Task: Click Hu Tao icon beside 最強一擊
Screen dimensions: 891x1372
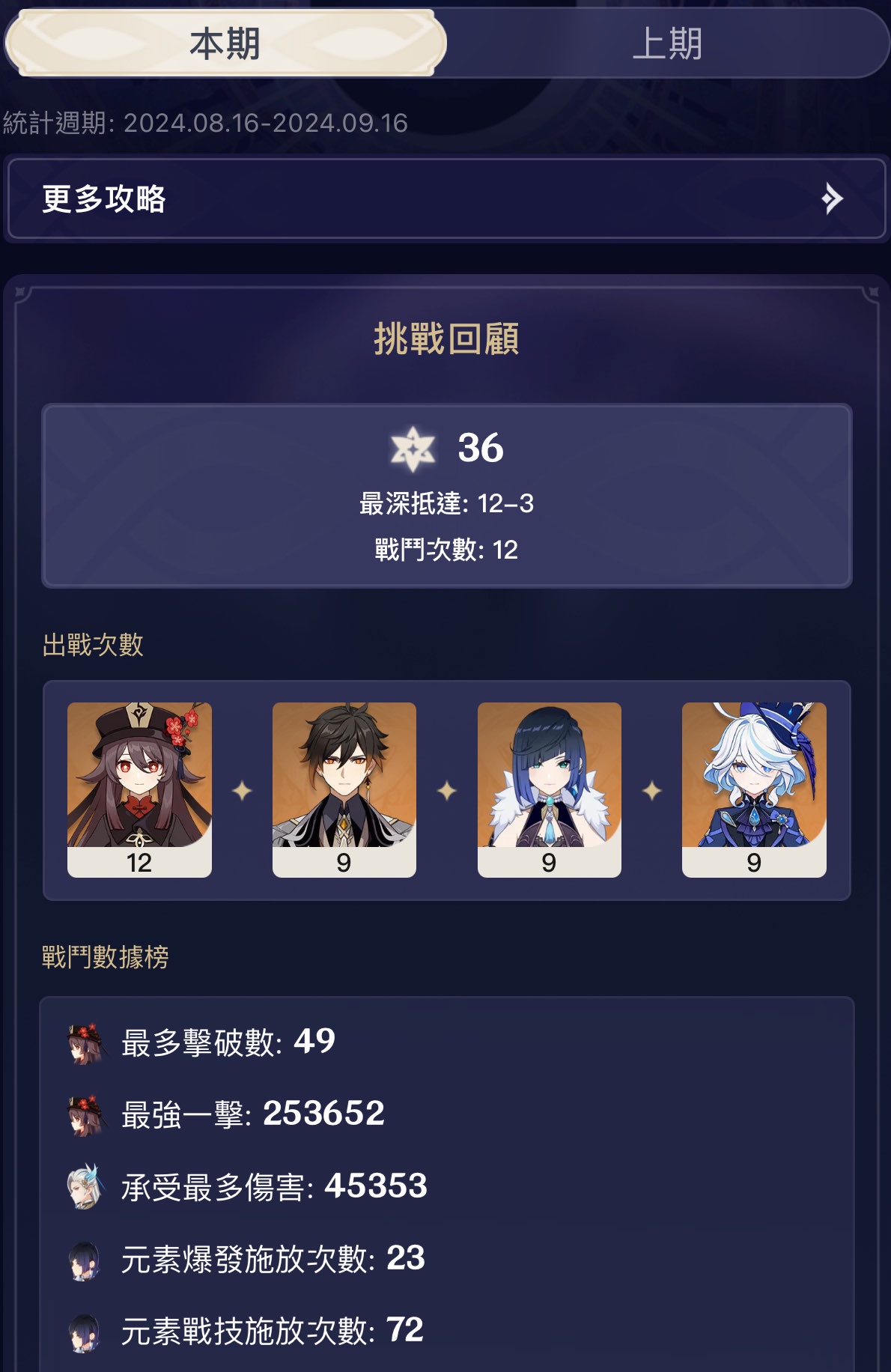Action: click(85, 1115)
